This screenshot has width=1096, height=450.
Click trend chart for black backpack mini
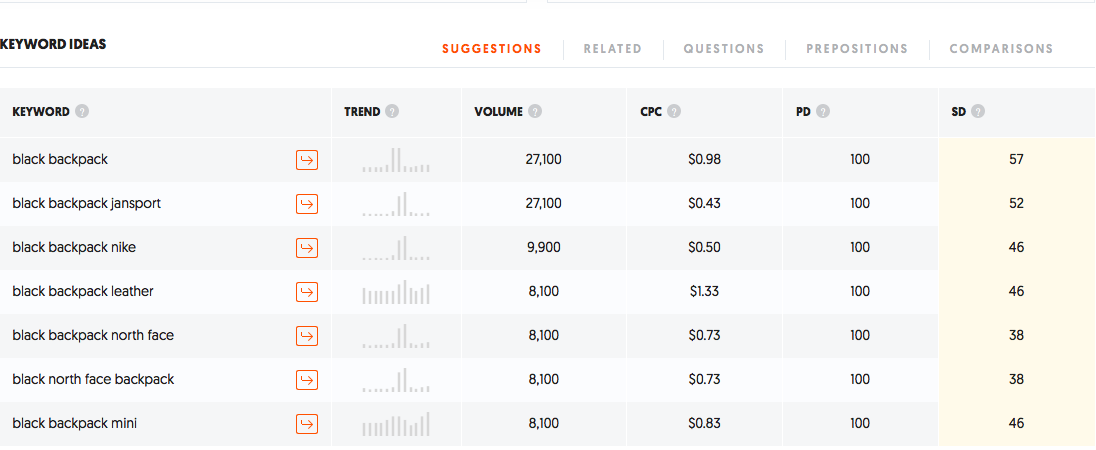[x=395, y=424]
